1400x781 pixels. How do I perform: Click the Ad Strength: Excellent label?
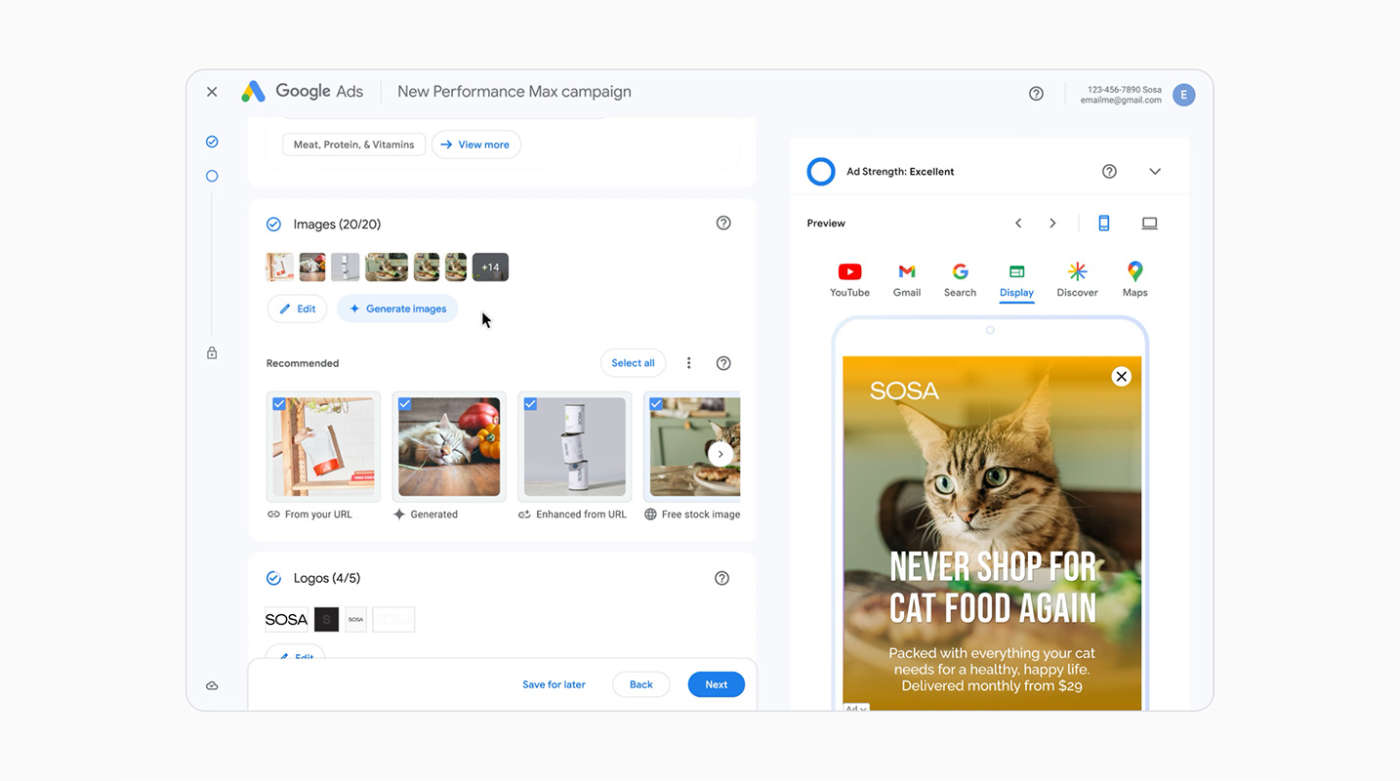[x=900, y=172]
